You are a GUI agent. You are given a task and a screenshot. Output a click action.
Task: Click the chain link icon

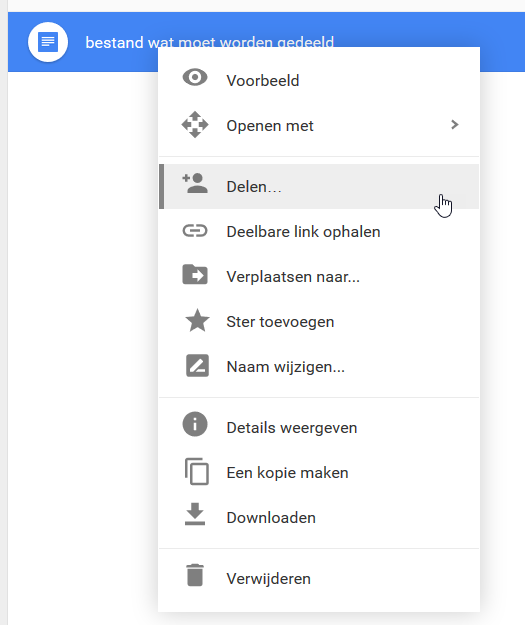click(195, 231)
